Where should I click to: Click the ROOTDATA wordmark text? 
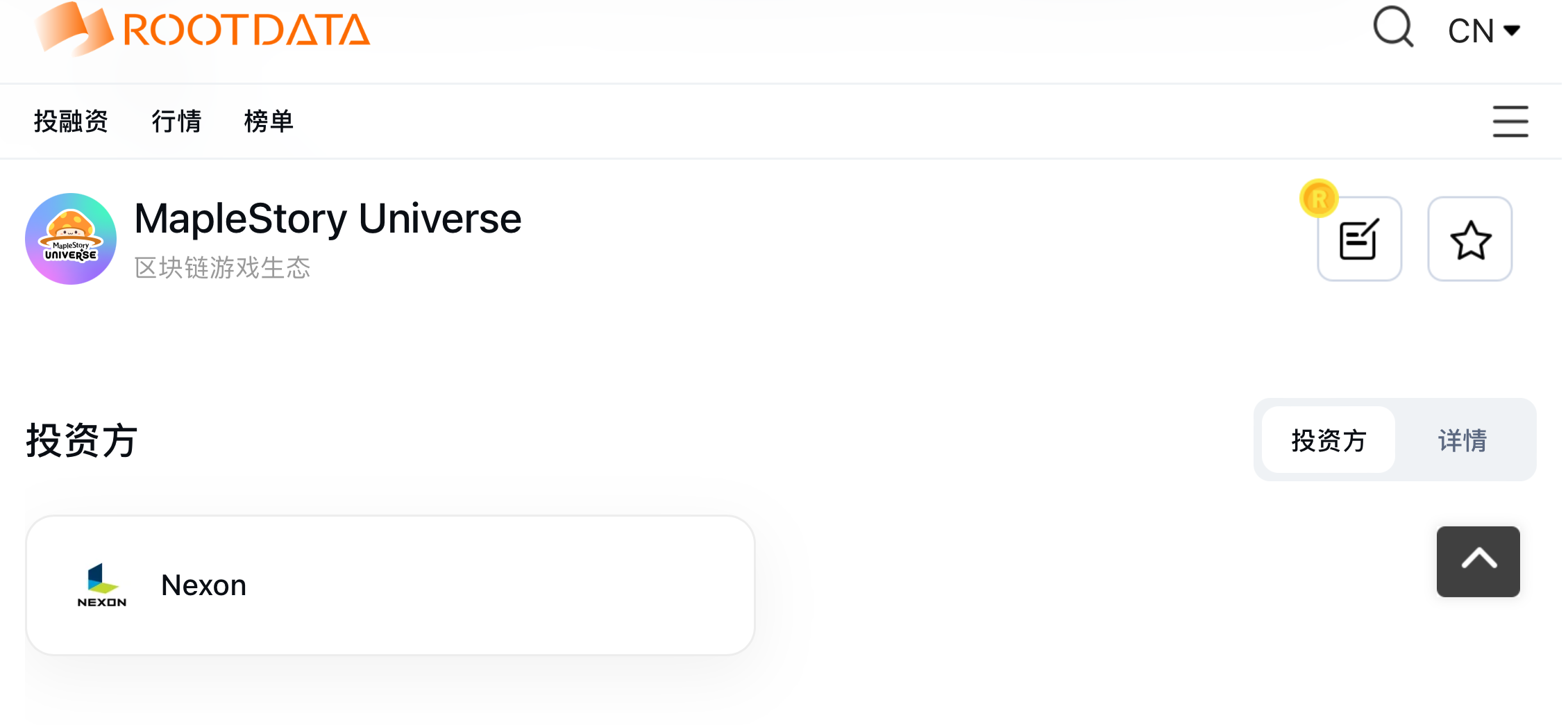(246, 31)
